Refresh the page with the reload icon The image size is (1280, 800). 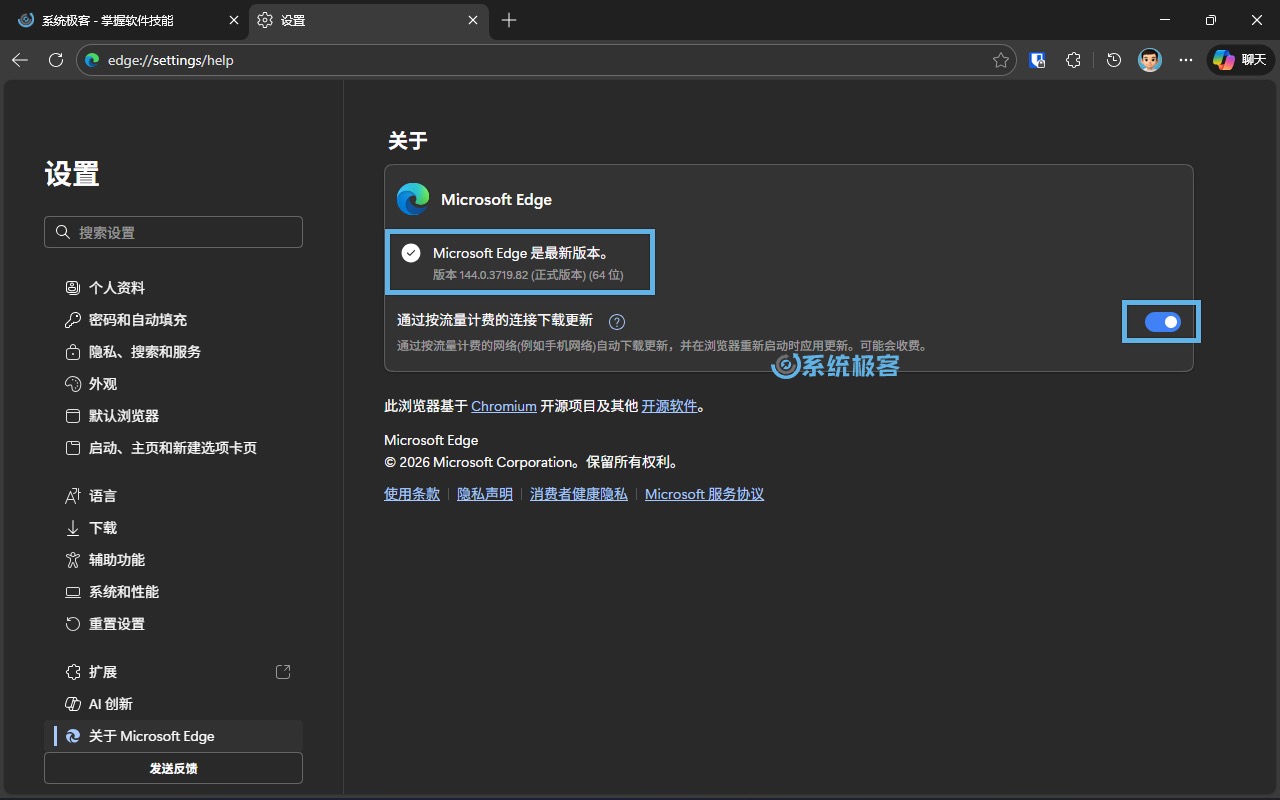tap(56, 60)
